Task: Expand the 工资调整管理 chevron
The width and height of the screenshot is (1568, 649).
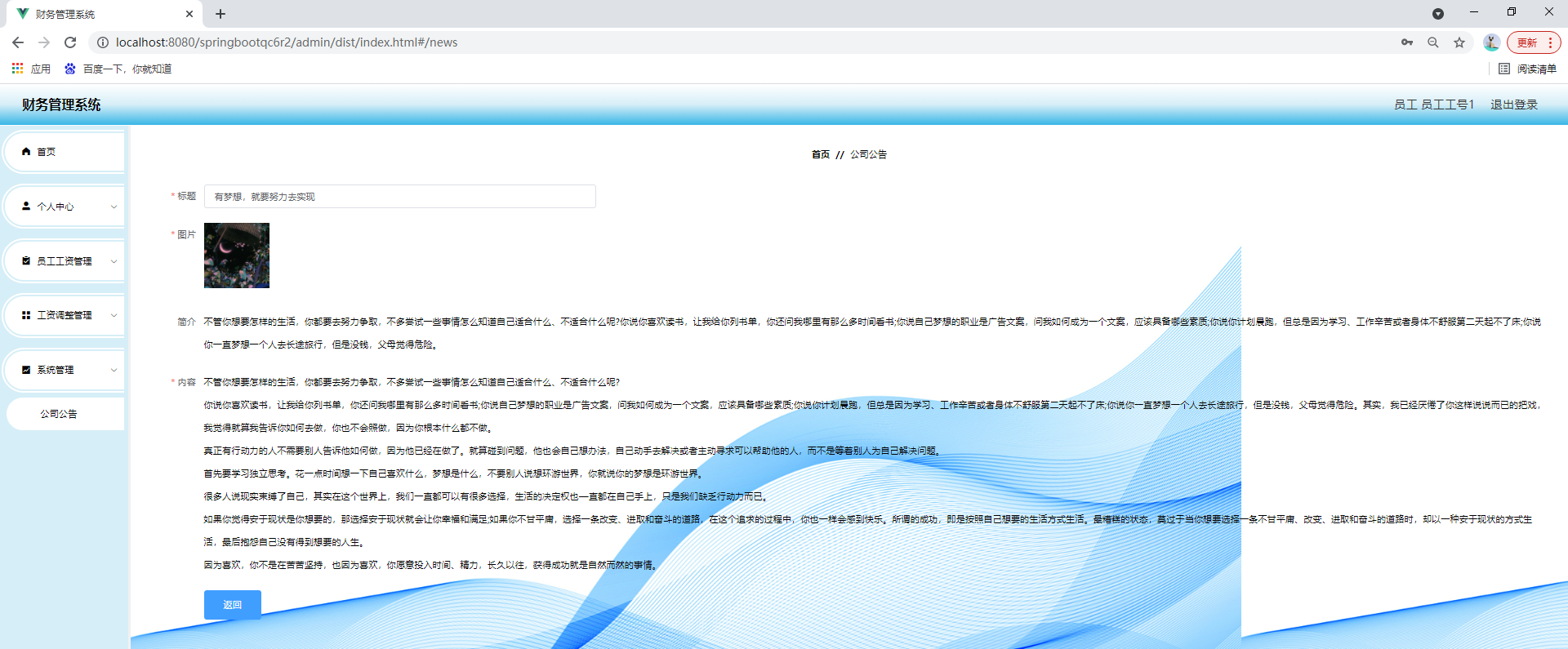Action: pyautogui.click(x=114, y=315)
